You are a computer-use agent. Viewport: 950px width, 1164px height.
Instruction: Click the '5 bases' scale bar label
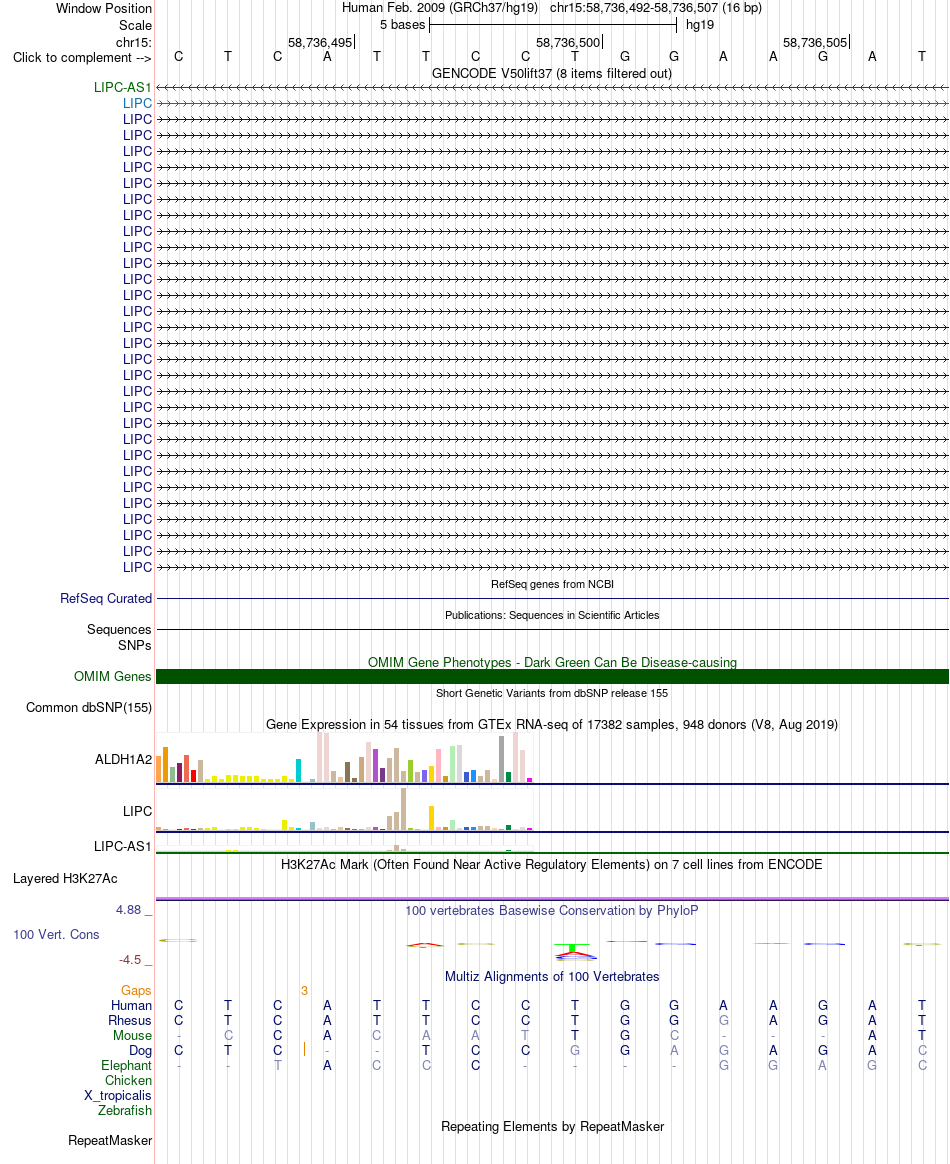click(x=402, y=24)
